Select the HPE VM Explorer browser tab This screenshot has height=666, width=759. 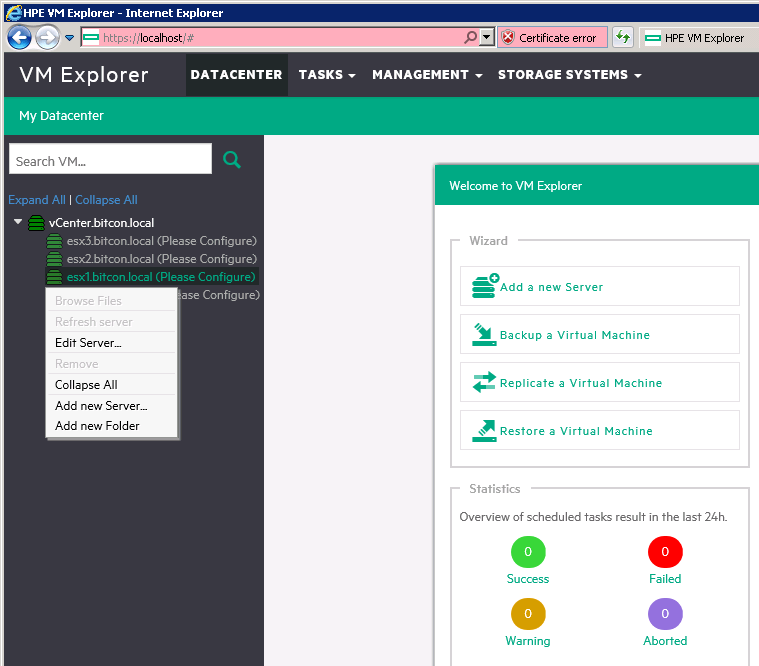click(x=697, y=38)
